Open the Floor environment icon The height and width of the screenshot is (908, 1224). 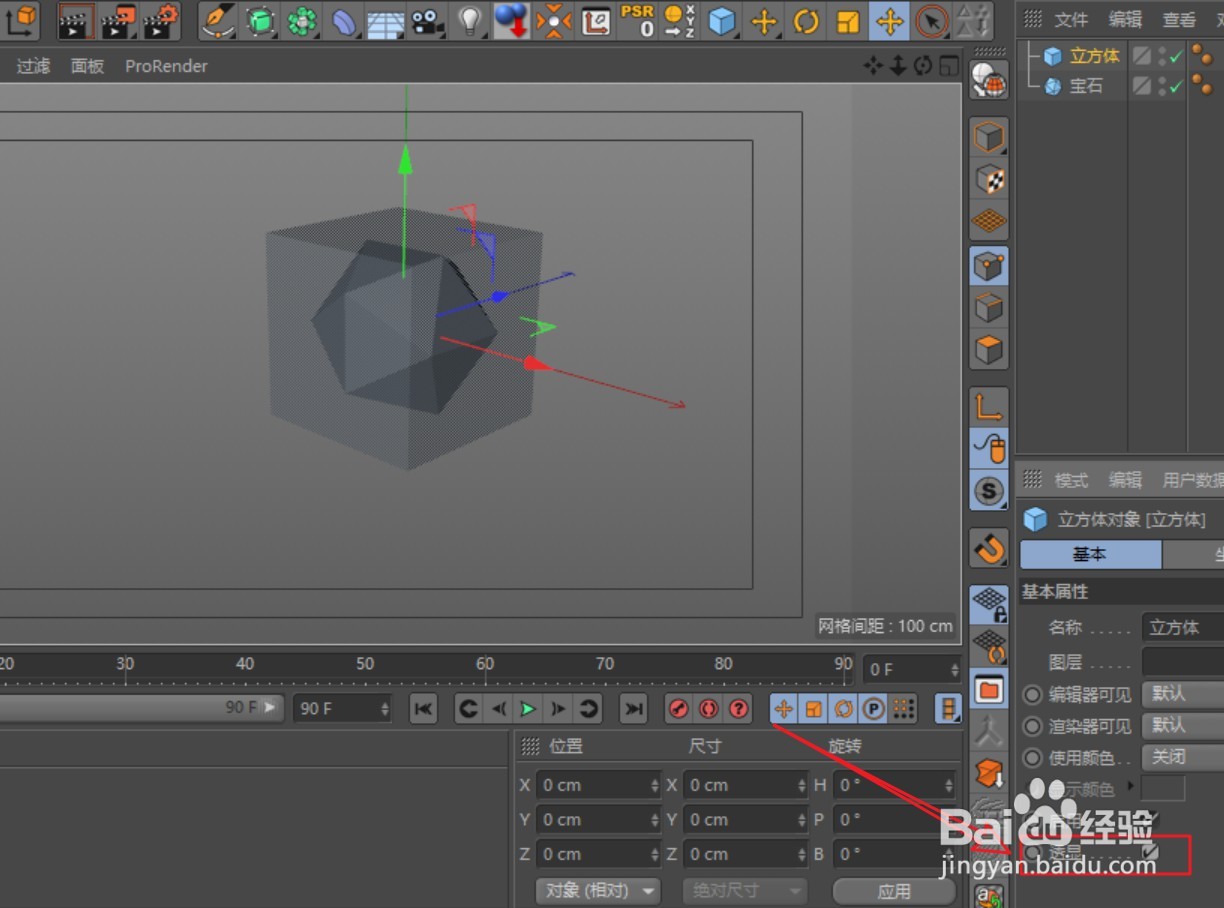click(386, 20)
